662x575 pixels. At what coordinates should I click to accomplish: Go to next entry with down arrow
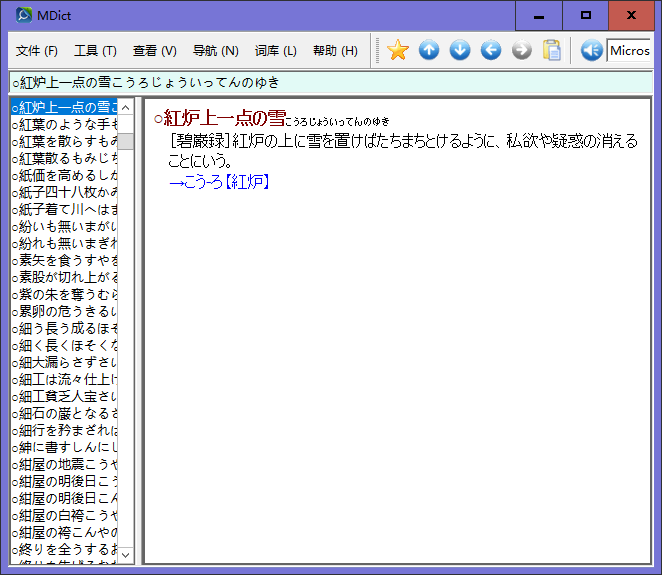click(x=460, y=50)
